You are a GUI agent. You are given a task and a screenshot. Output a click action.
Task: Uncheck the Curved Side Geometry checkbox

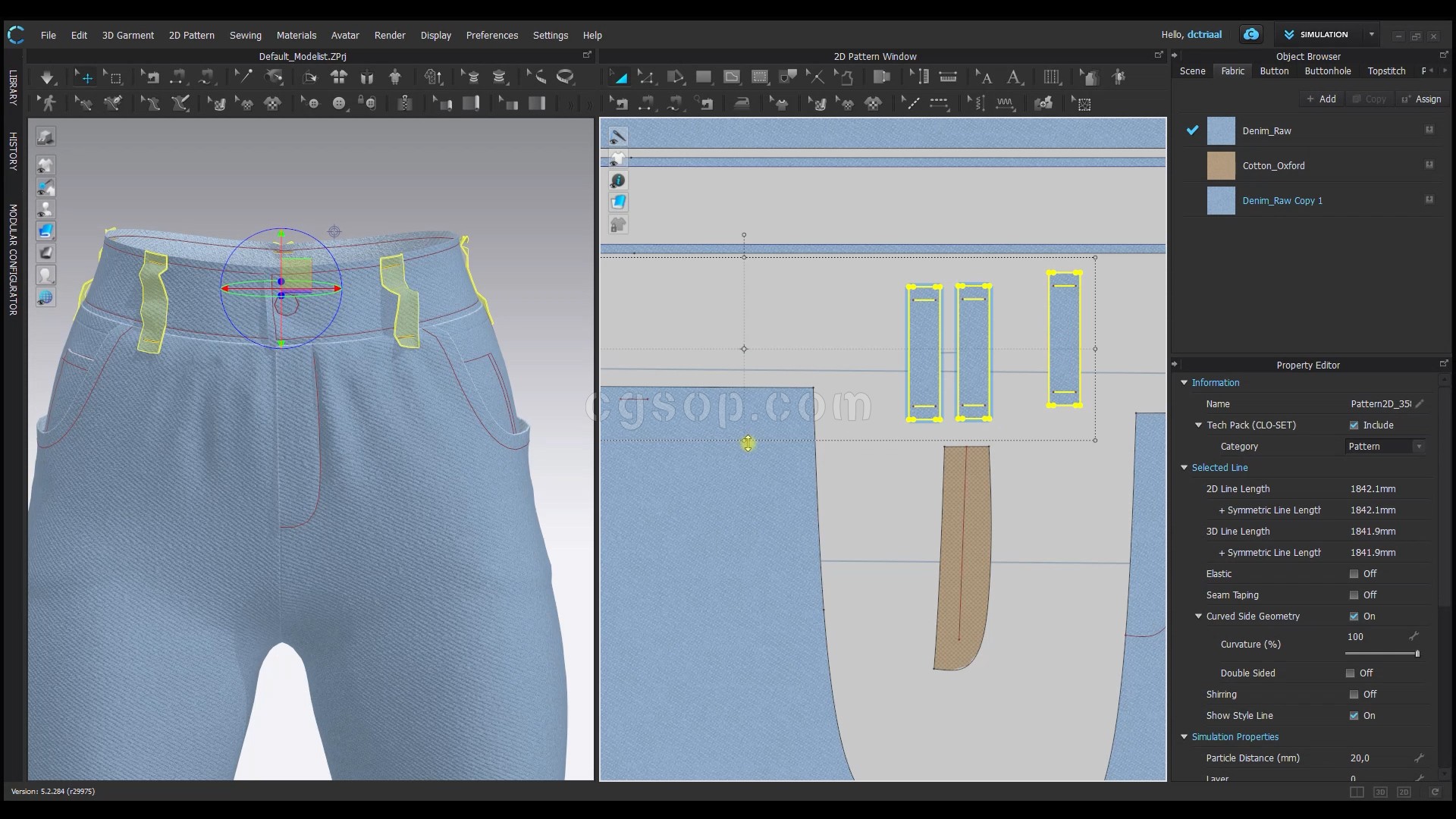(1354, 617)
